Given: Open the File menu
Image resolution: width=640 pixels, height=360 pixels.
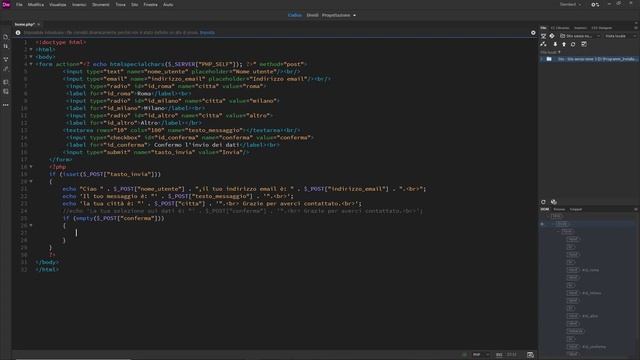Looking at the screenshot, I should coord(19,4).
